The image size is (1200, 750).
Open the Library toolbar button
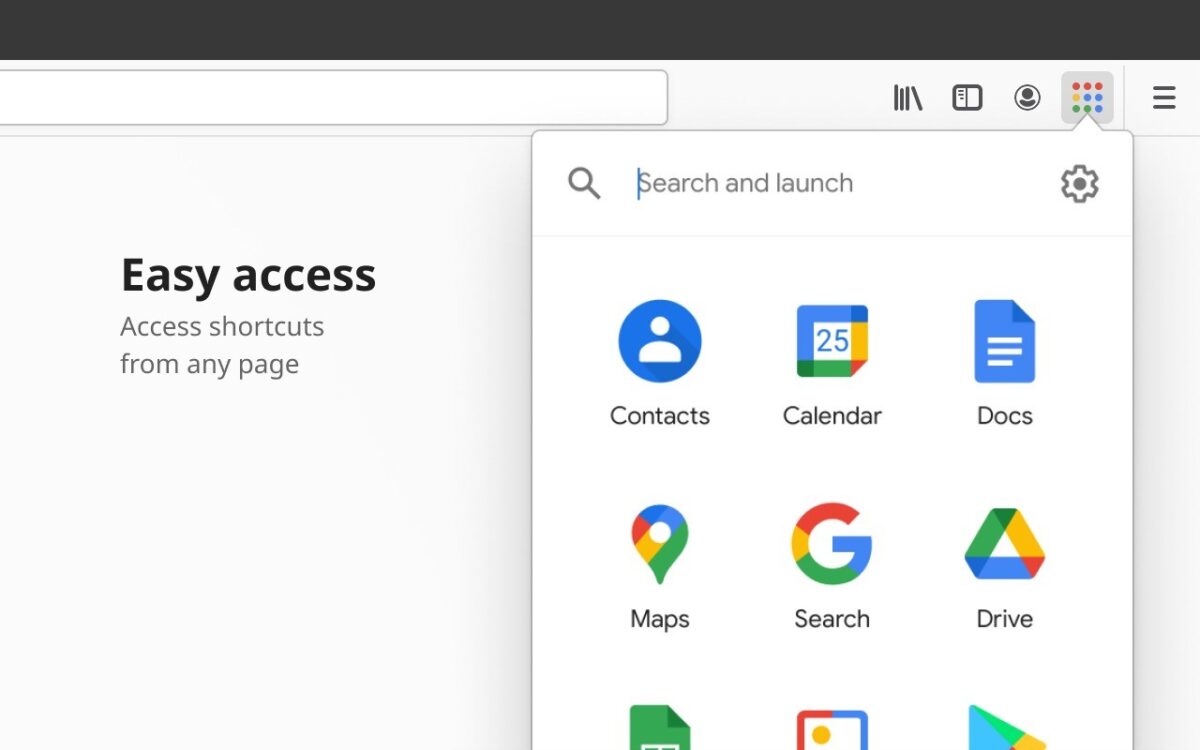point(908,97)
